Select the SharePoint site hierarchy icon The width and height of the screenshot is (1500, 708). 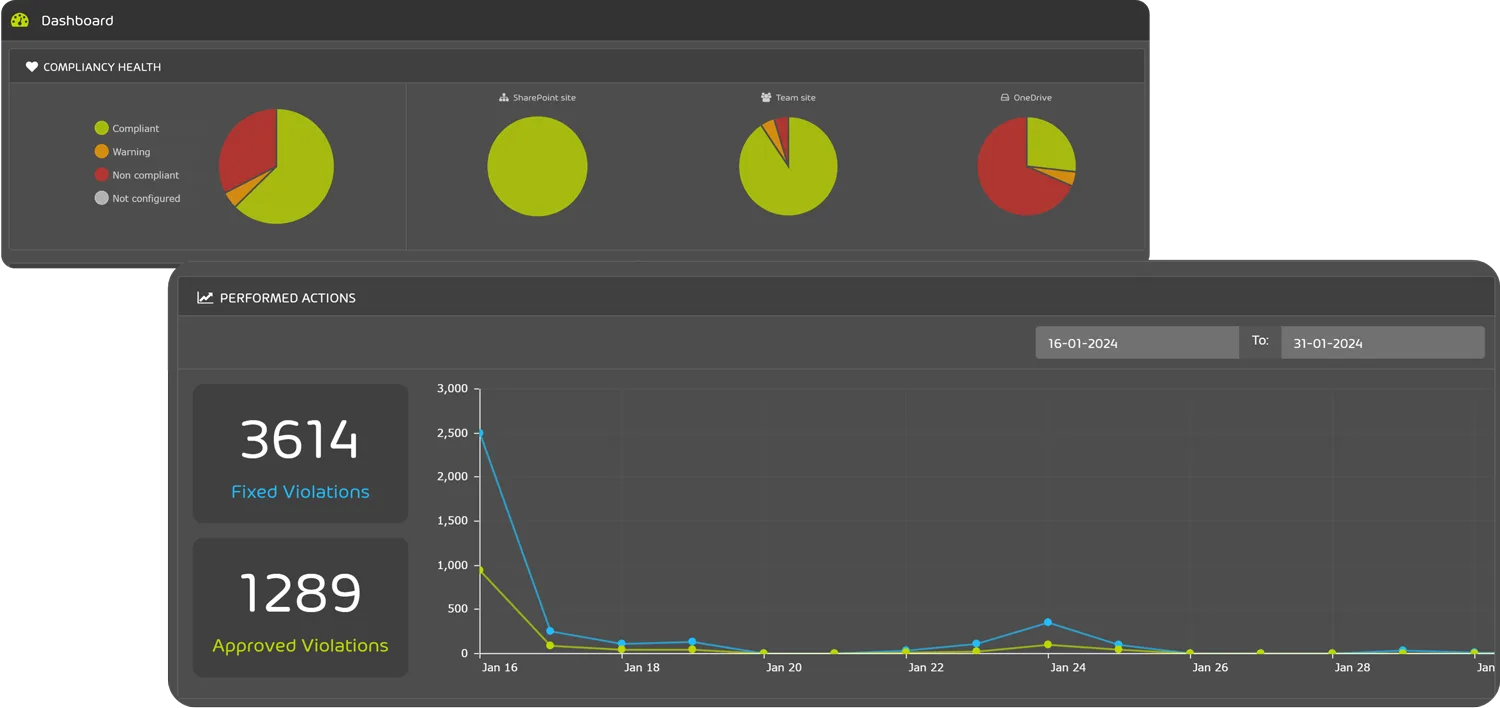coord(502,97)
